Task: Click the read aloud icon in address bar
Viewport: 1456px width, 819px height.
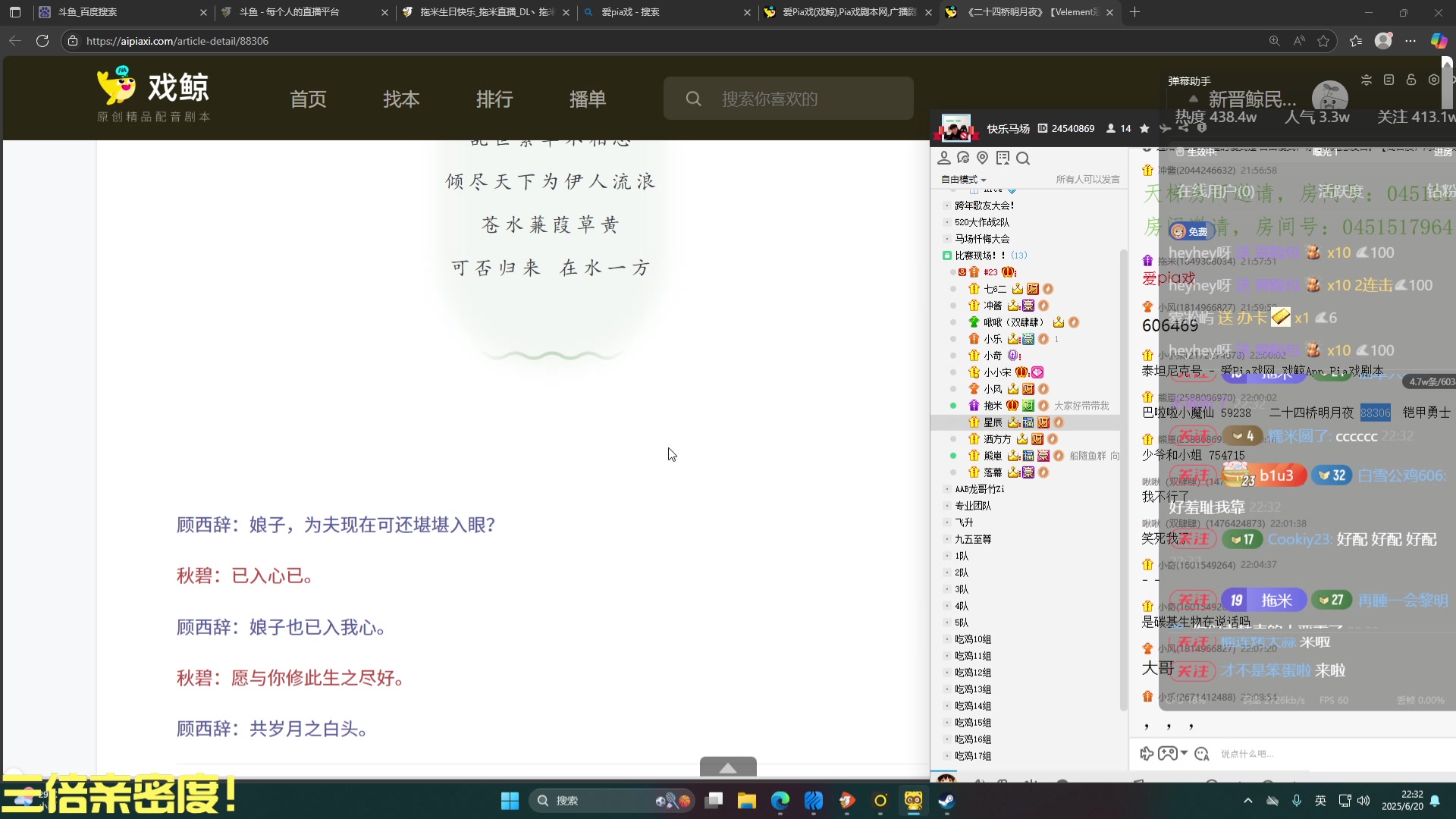Action: pos(1299,41)
